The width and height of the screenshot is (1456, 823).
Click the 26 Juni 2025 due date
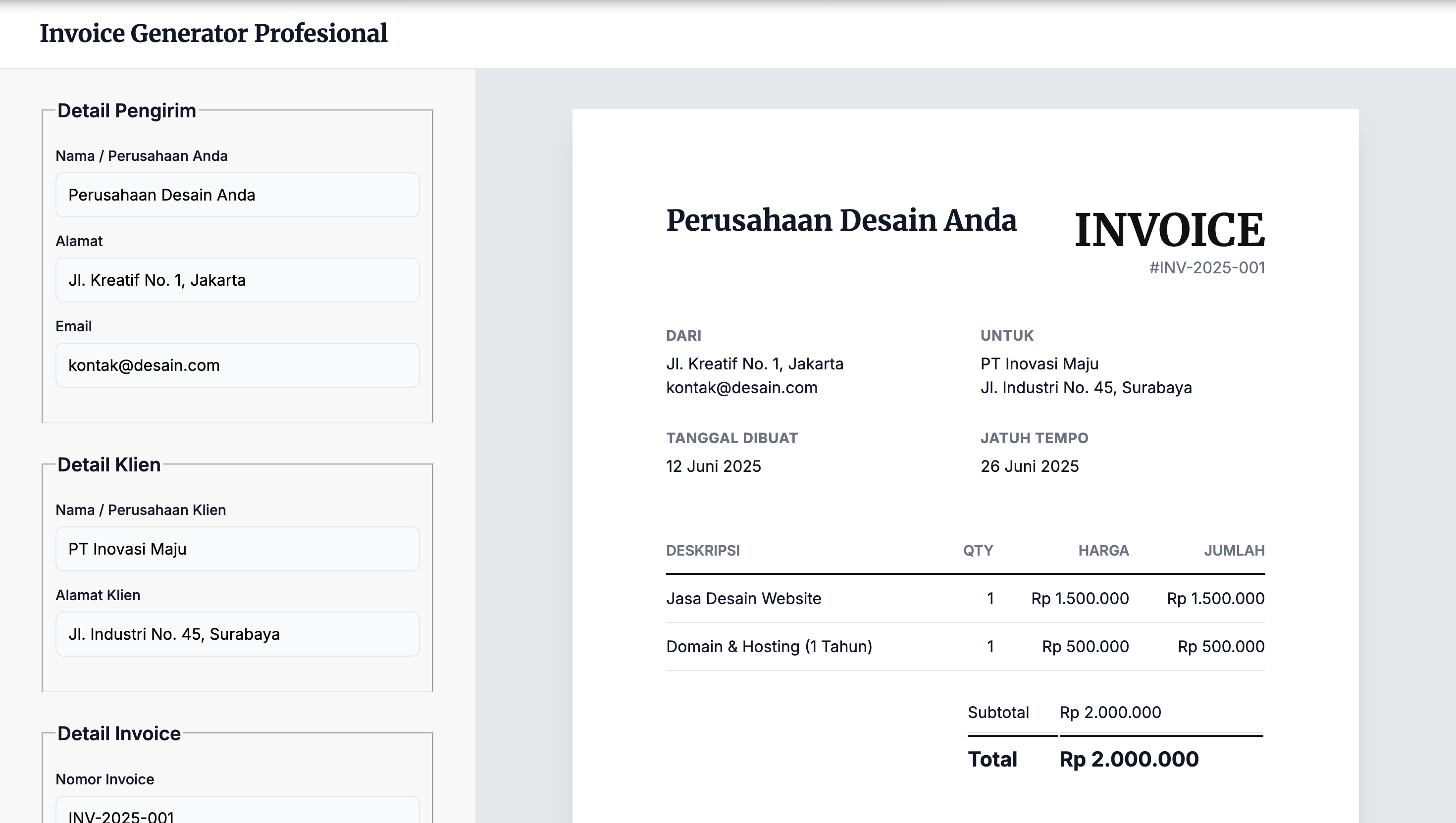(1029, 466)
